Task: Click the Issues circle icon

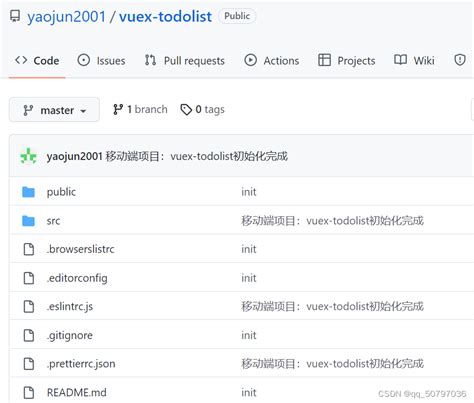Action: (83, 60)
